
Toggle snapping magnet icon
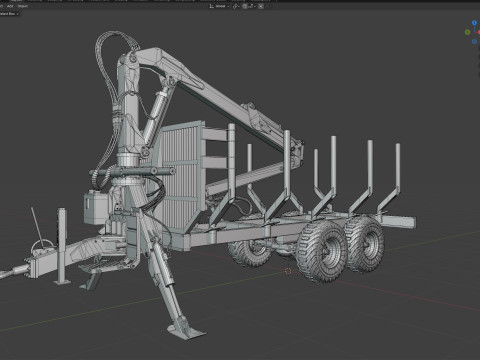point(245,6)
